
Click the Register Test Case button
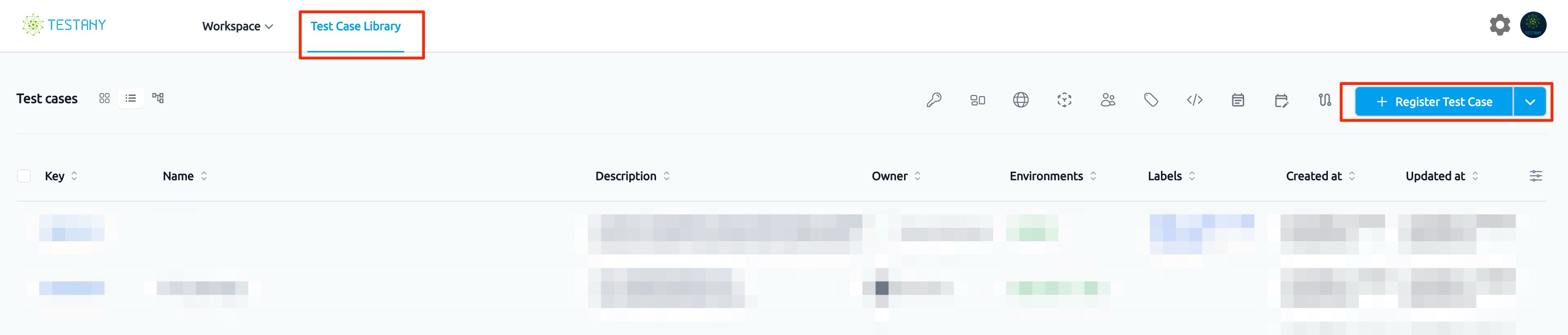coord(1434,102)
